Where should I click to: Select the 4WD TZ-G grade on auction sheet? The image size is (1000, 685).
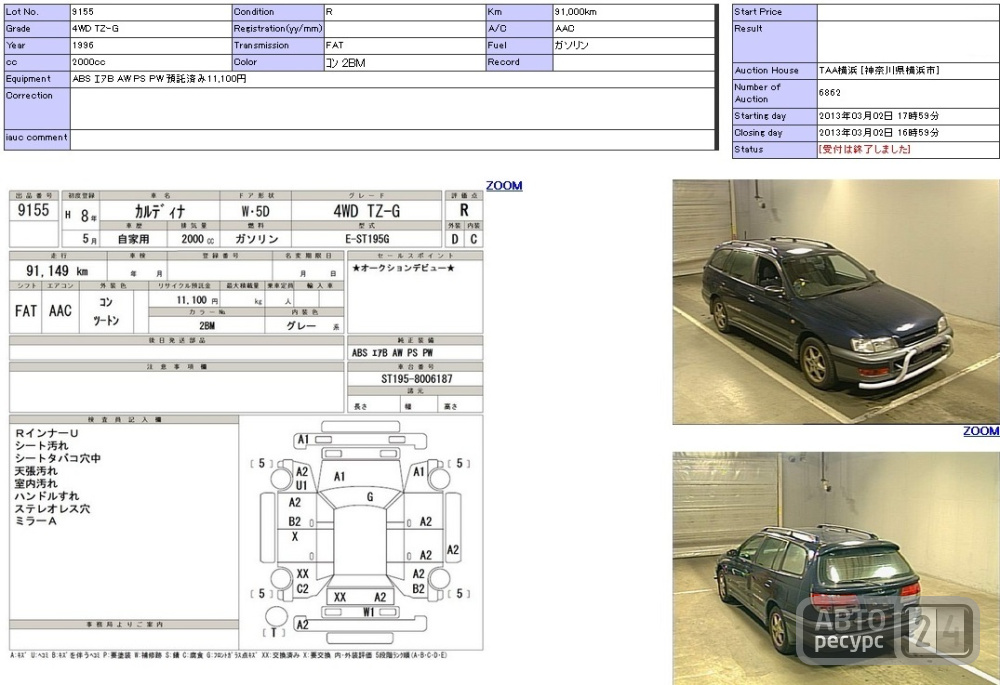(x=366, y=211)
